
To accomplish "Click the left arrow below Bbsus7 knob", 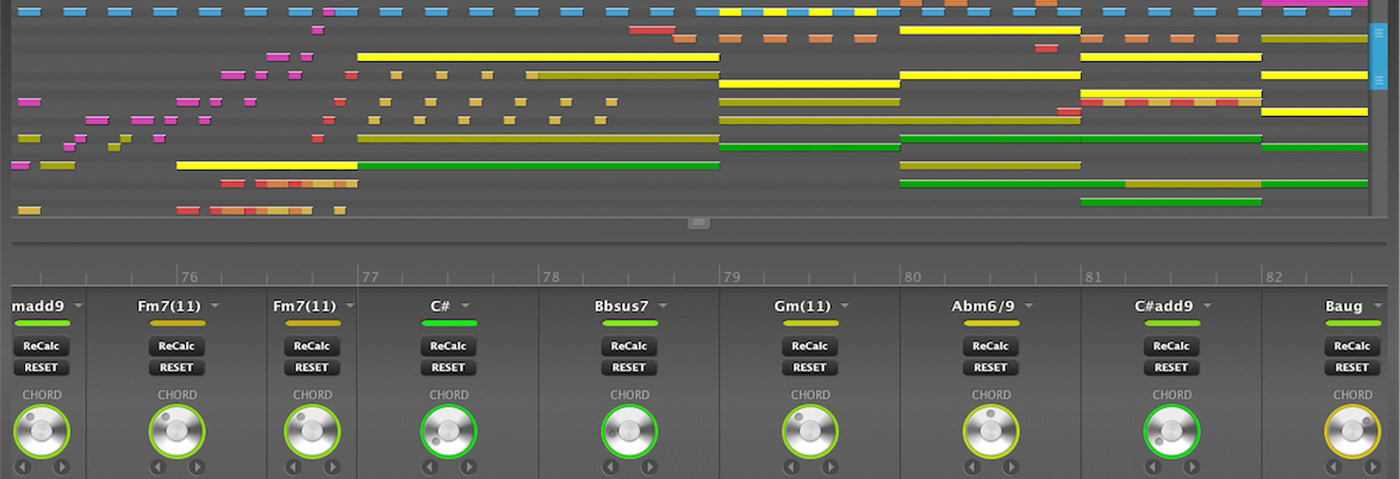I will click(611, 467).
